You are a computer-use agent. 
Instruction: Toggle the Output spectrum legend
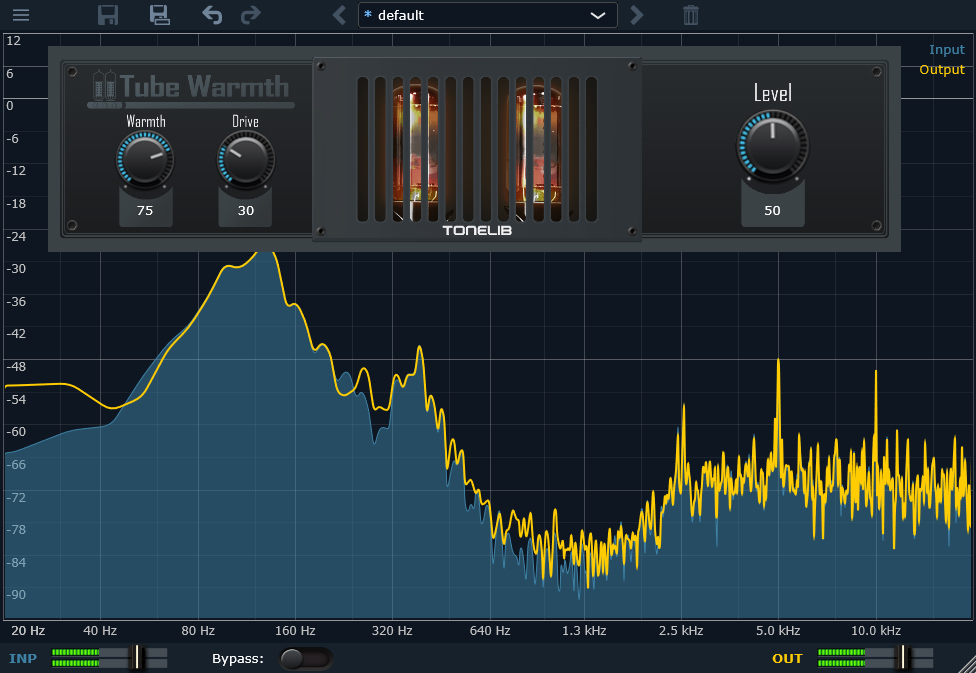click(942, 70)
